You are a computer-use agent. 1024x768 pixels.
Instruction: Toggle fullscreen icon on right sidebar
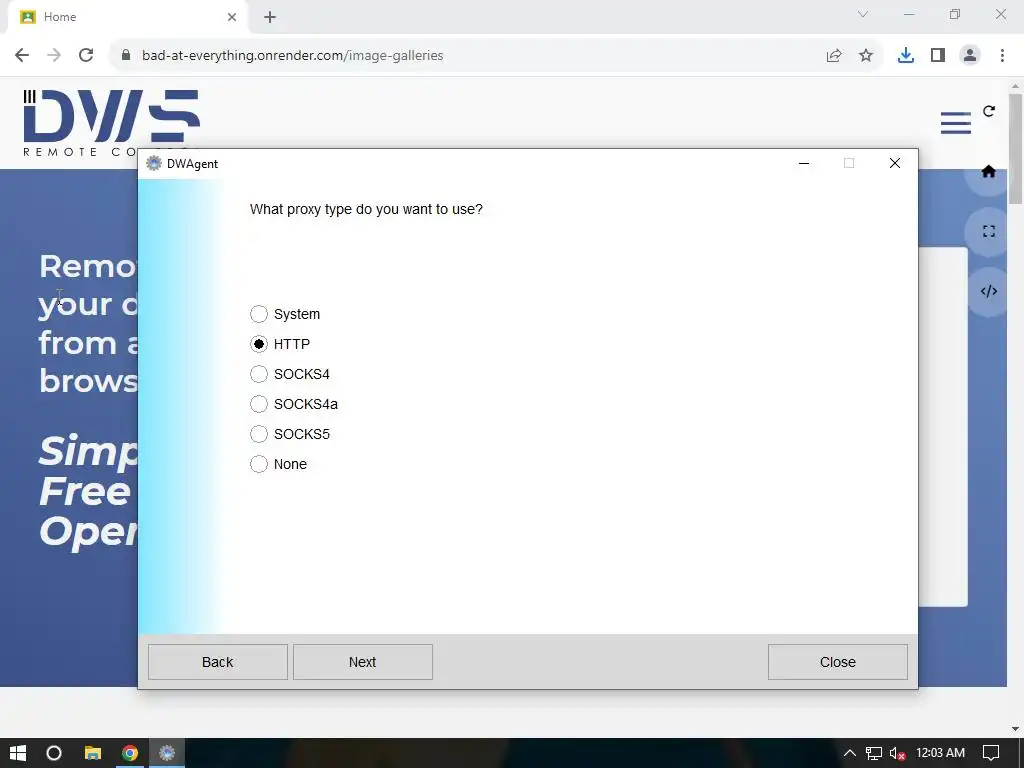point(988,231)
